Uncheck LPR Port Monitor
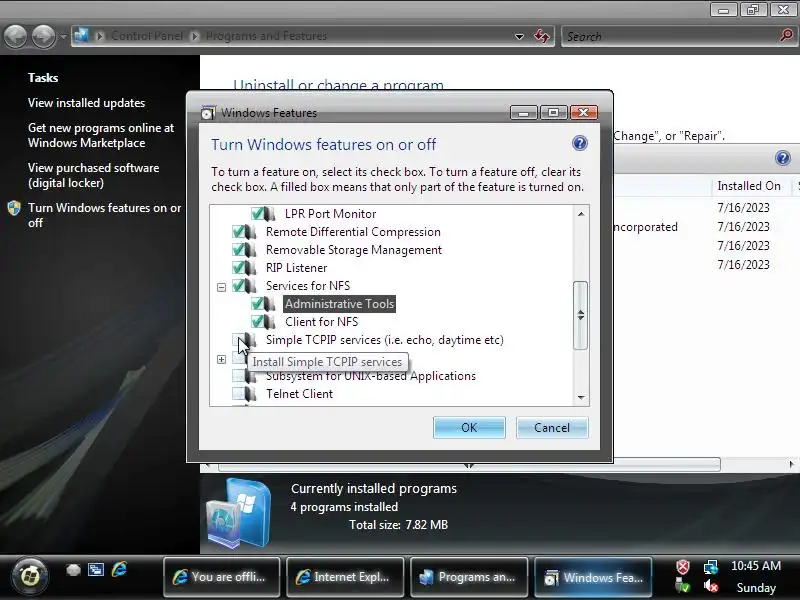The height and width of the screenshot is (600, 800). (258, 213)
